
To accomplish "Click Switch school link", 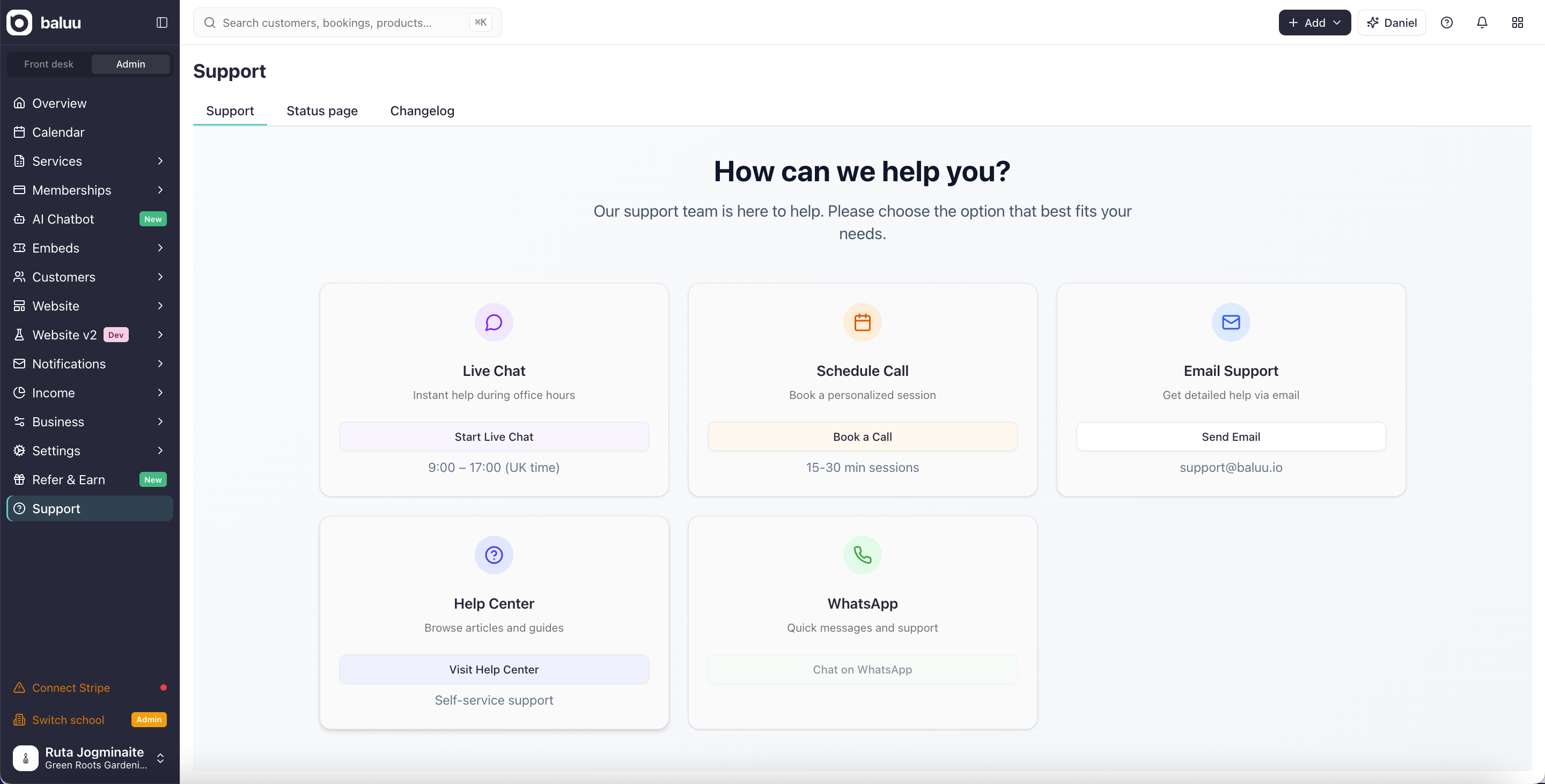I will click(90, 720).
